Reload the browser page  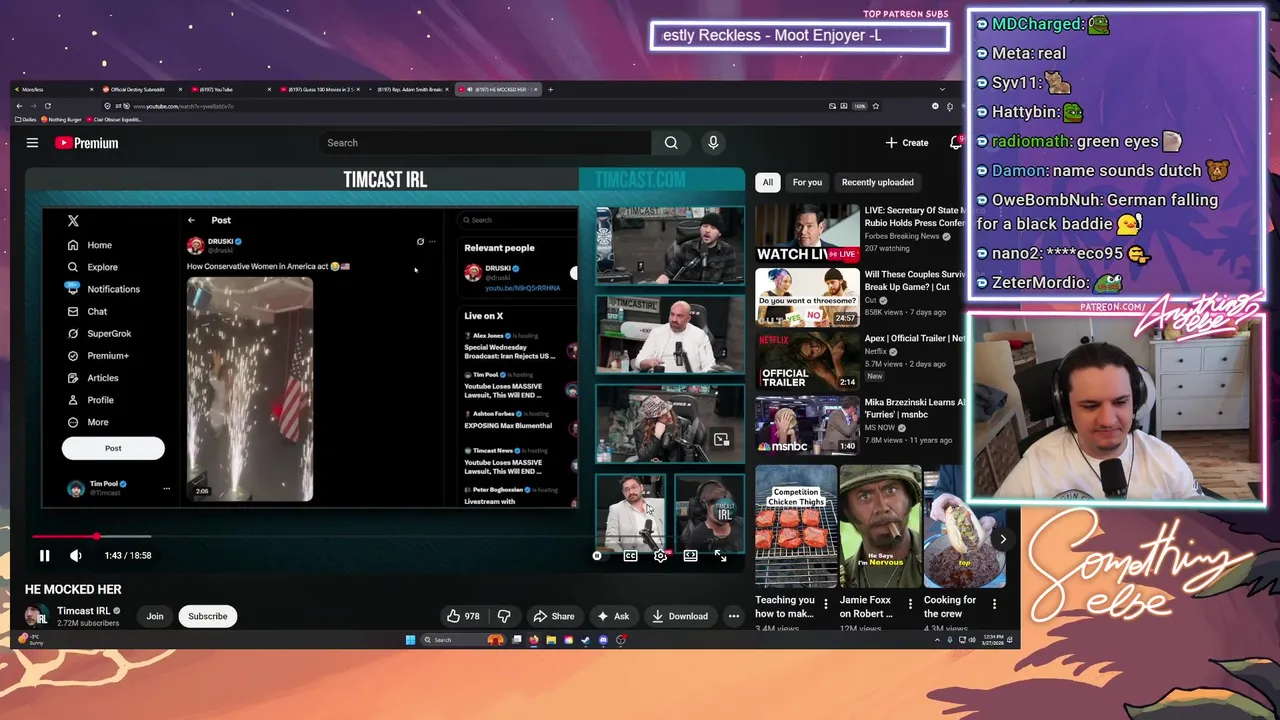47,106
